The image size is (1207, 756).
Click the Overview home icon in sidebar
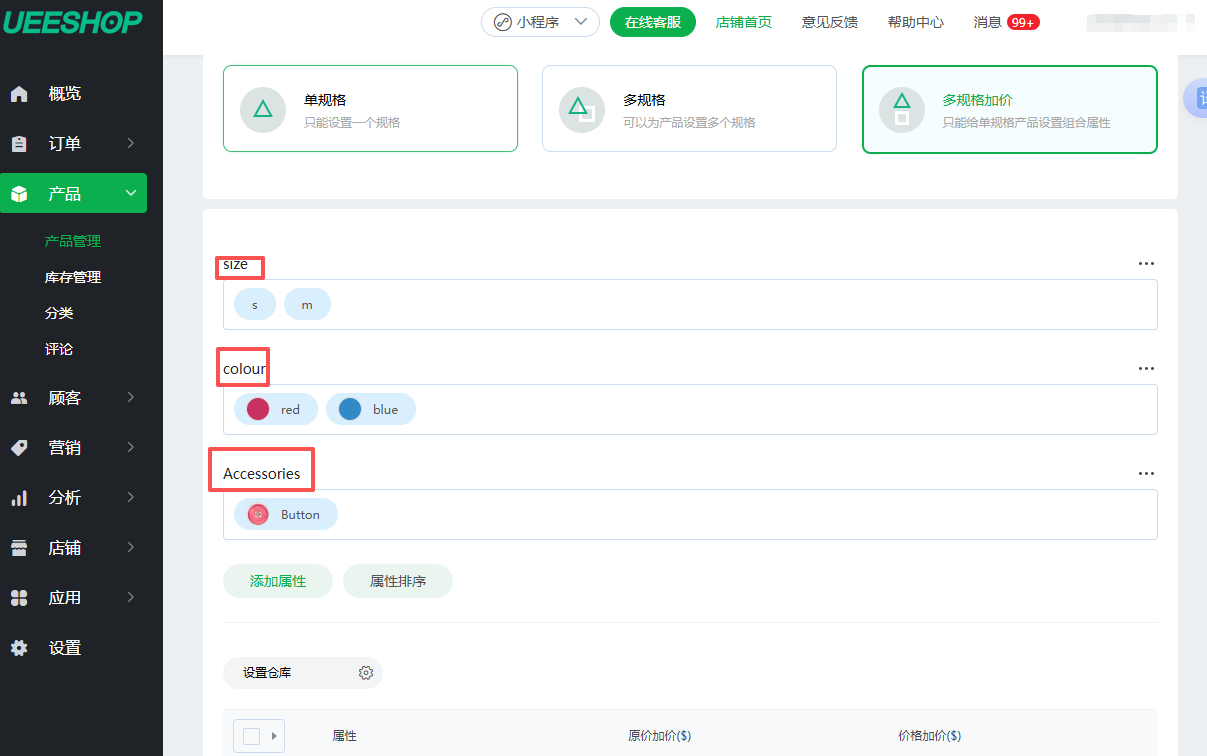pos(19,94)
